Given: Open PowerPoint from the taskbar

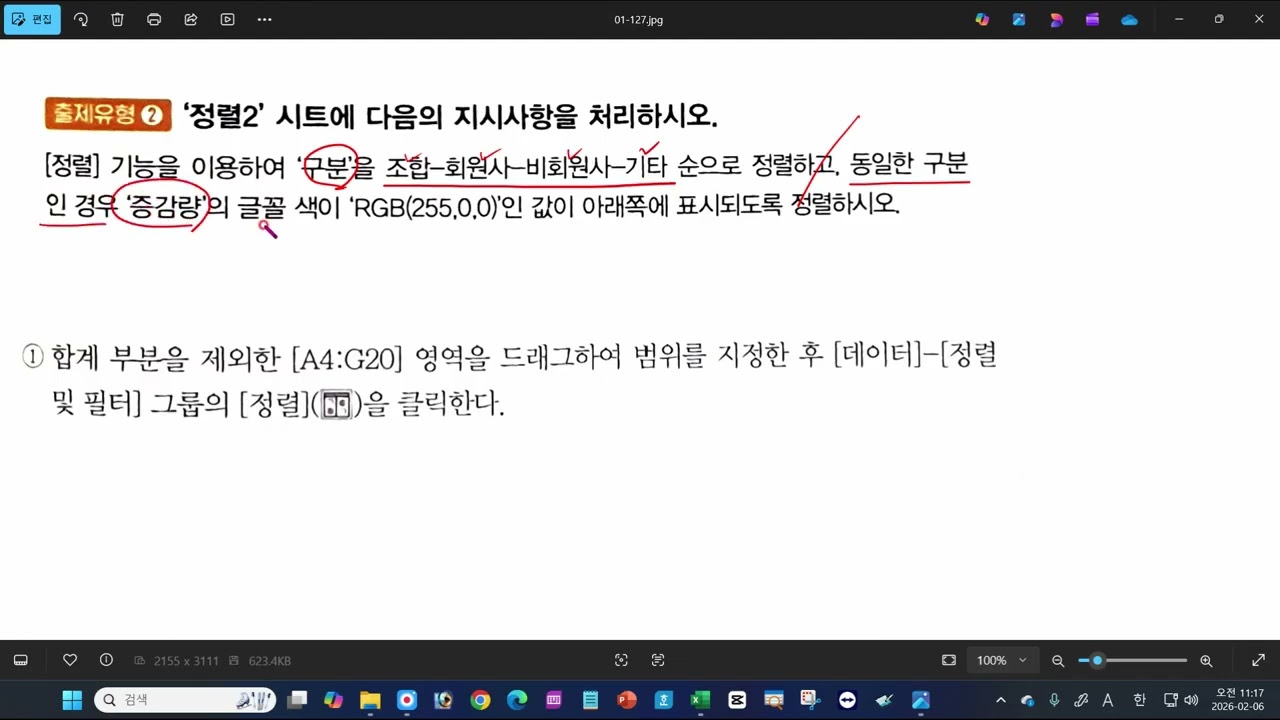Looking at the screenshot, I should coord(627,700).
